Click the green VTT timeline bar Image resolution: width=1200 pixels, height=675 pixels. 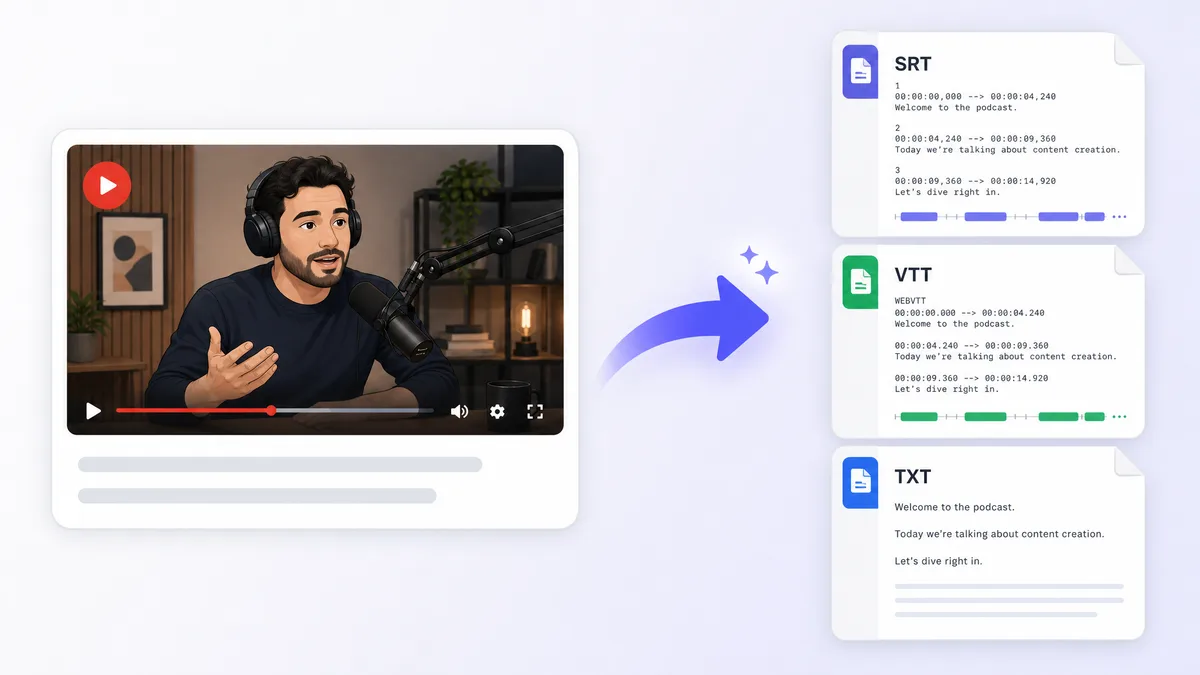click(1000, 416)
